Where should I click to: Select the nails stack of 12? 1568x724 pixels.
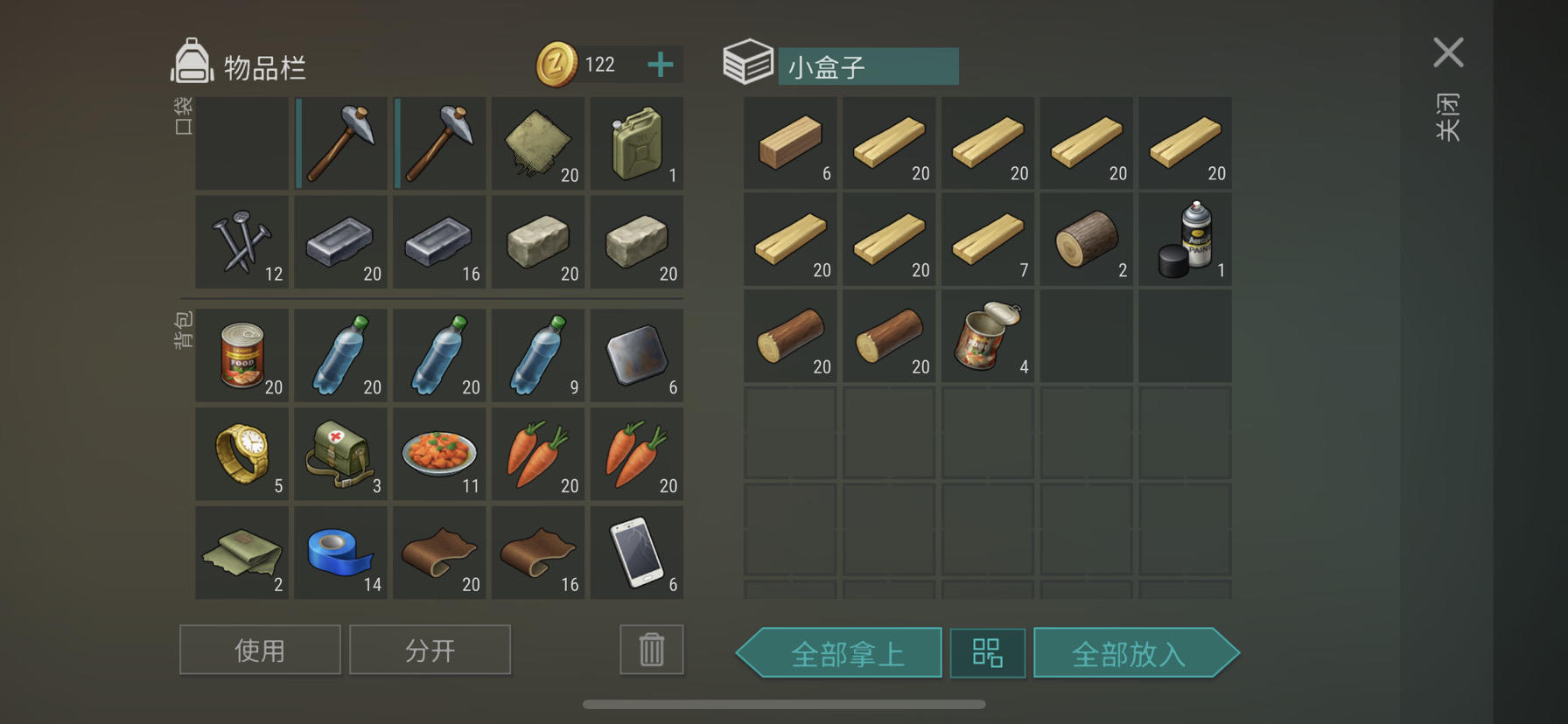point(241,242)
